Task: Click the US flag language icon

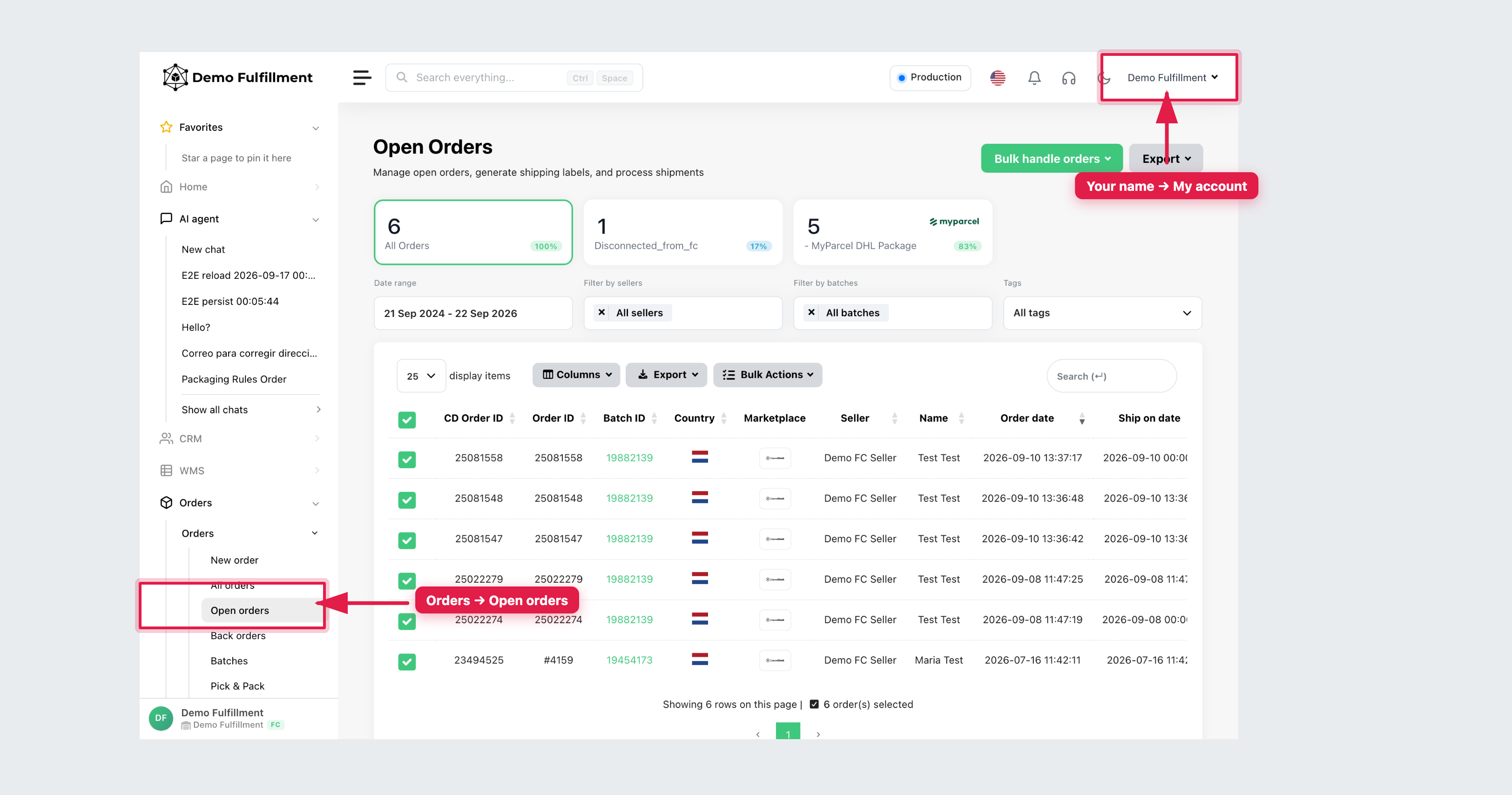Action: pyautogui.click(x=998, y=77)
